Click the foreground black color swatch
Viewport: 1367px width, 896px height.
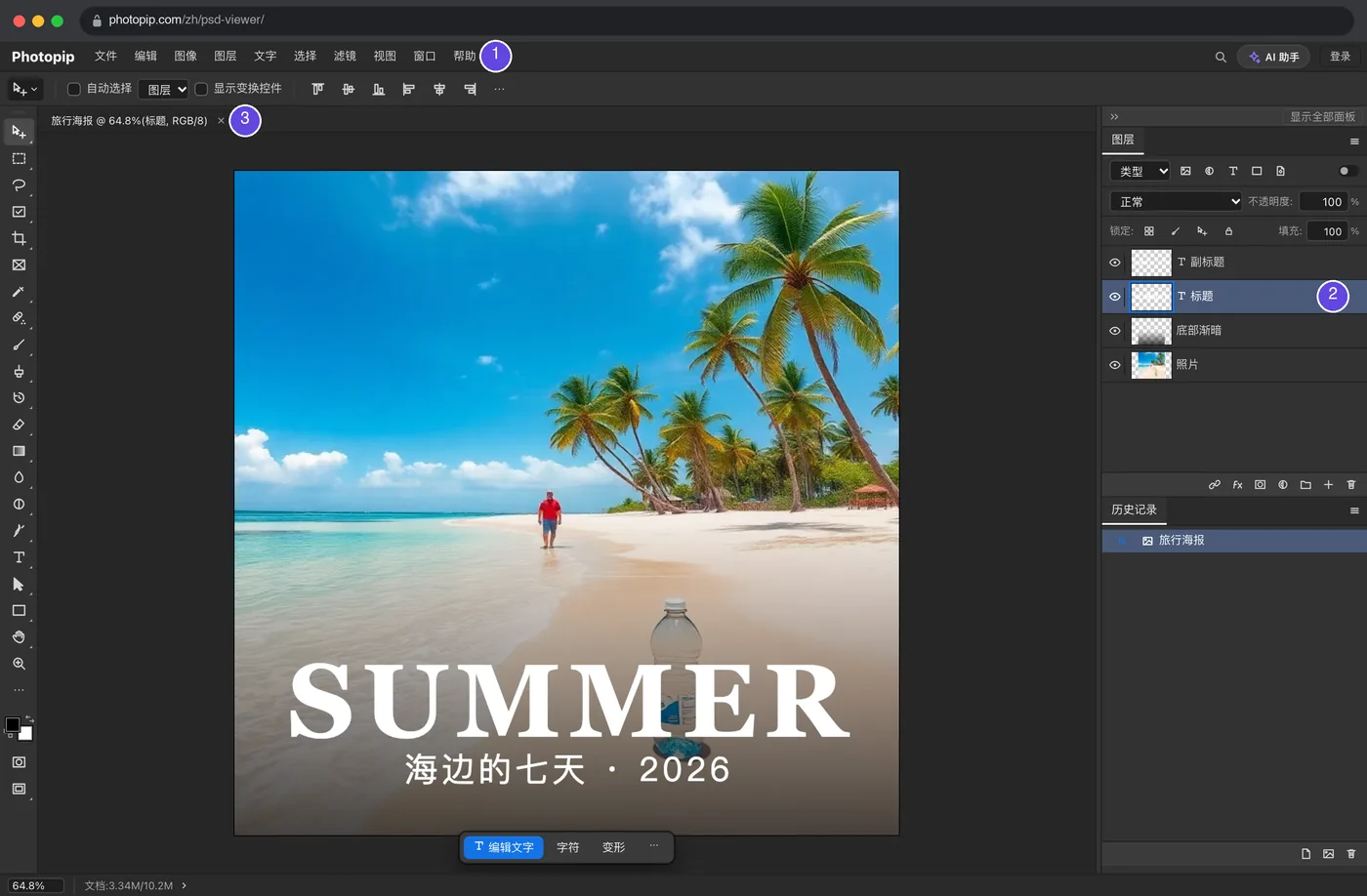click(x=13, y=725)
